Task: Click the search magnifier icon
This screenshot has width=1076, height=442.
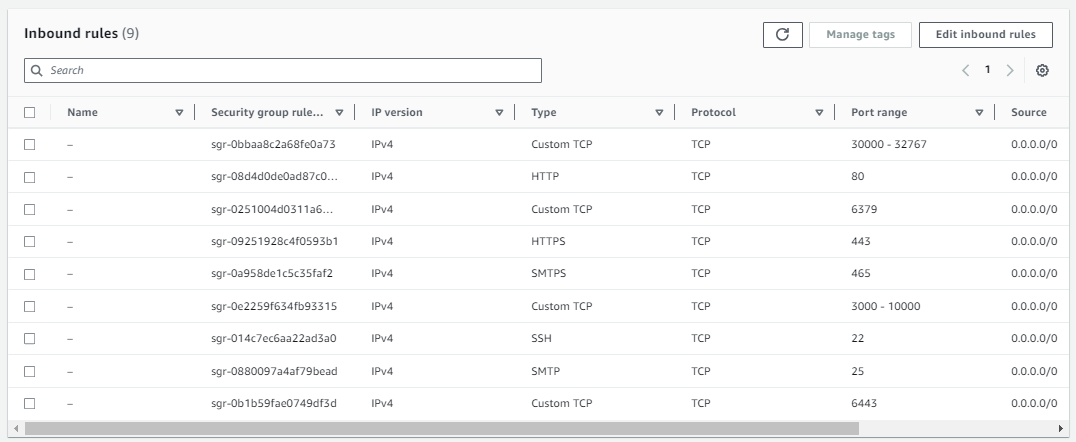Action: point(37,71)
